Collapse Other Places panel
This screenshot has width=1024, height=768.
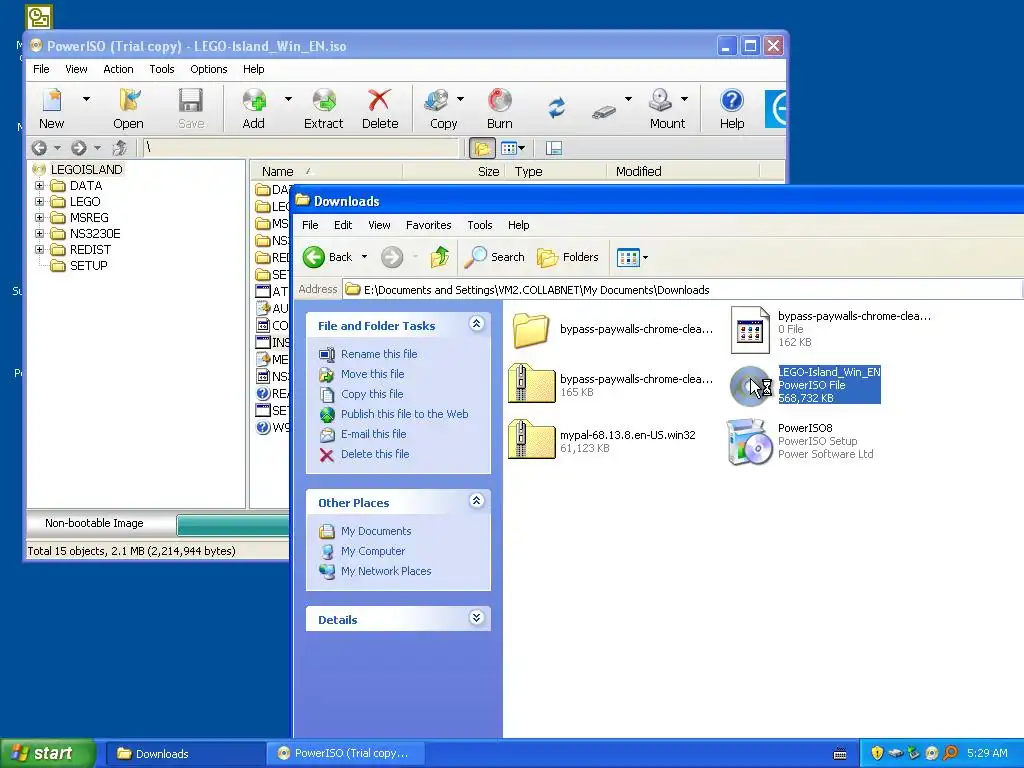click(477, 501)
